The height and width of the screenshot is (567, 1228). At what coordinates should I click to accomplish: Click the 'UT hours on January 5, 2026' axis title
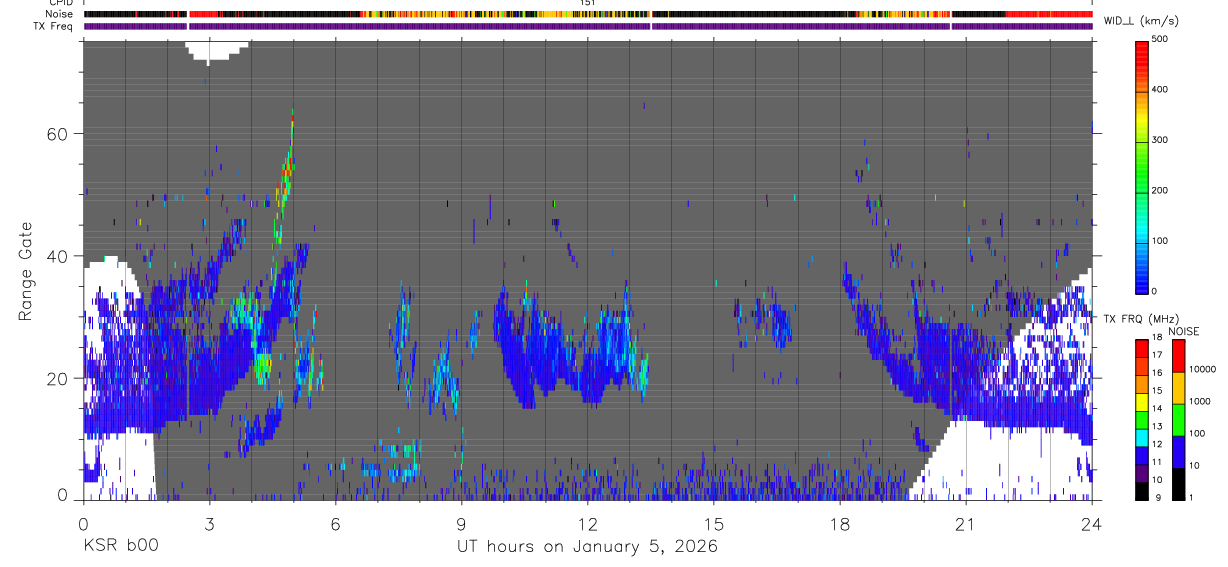pyautogui.click(x=587, y=547)
